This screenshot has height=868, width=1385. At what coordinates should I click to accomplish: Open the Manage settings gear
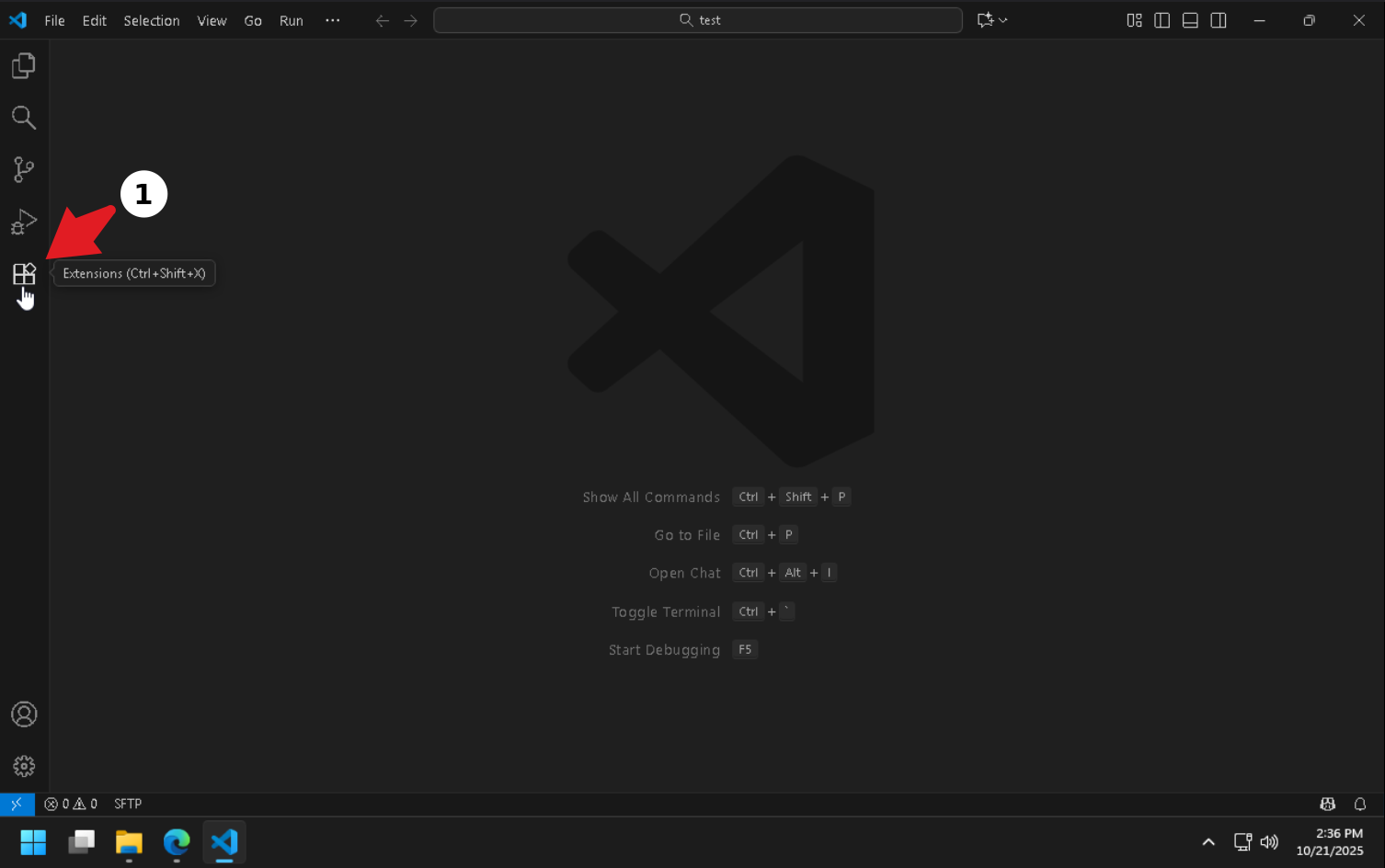click(x=24, y=765)
